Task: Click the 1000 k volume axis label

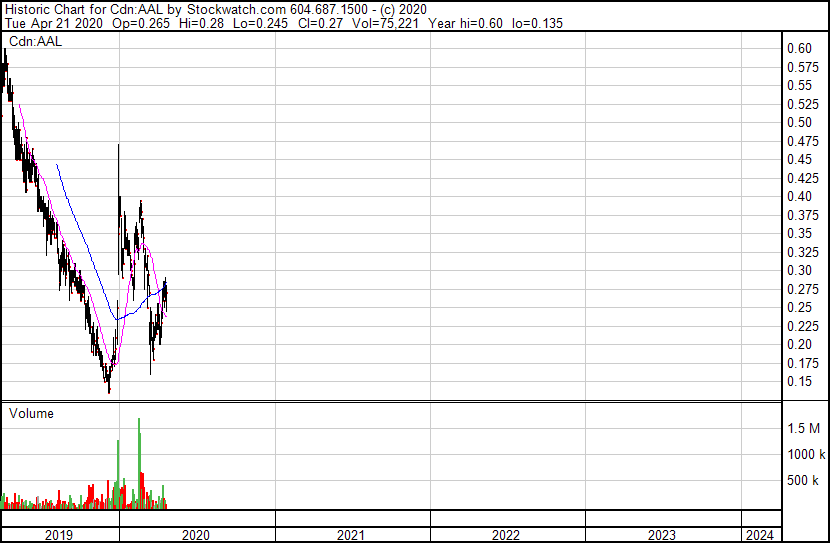Action: (x=806, y=454)
